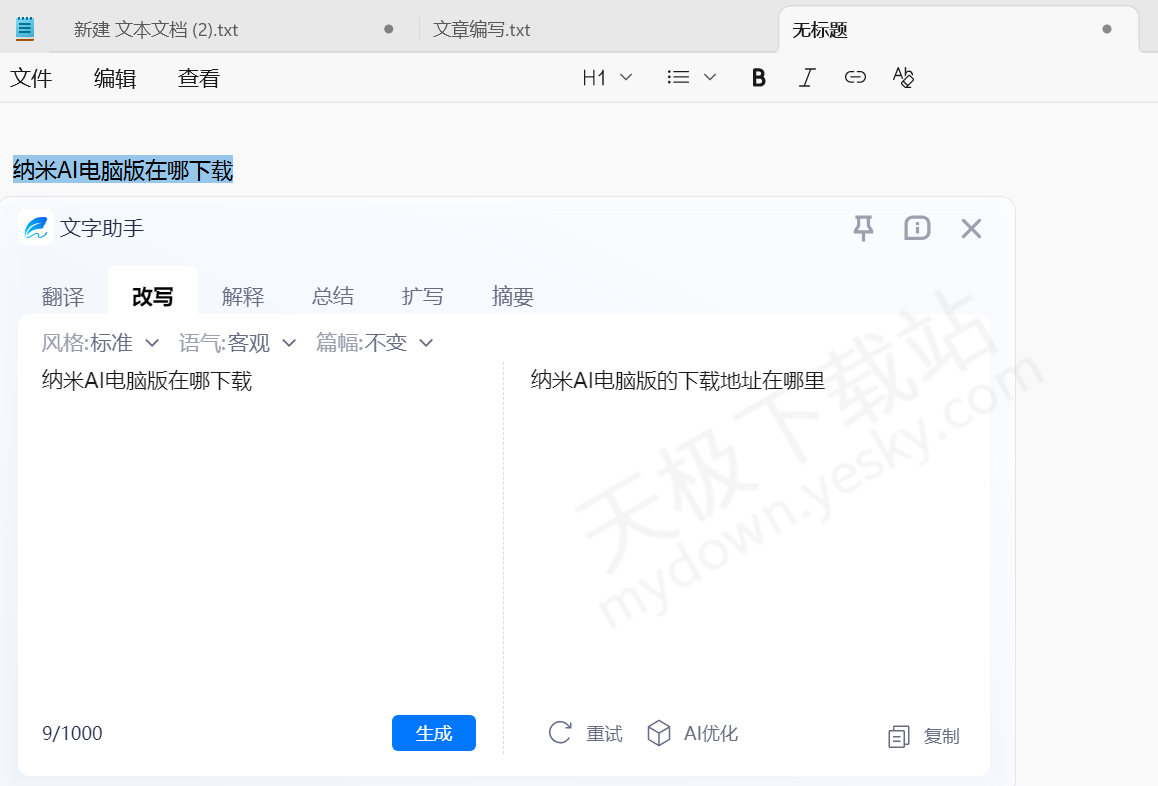Expand the 风格:标准 dropdown
This screenshot has height=786, width=1158.
point(100,343)
